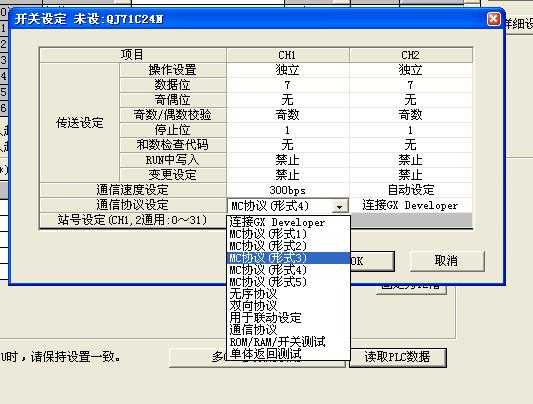Viewport: 533px width, 404px height.
Task: Click CH1 奇数/偶数校验 cell 奇数
Action: [288, 115]
